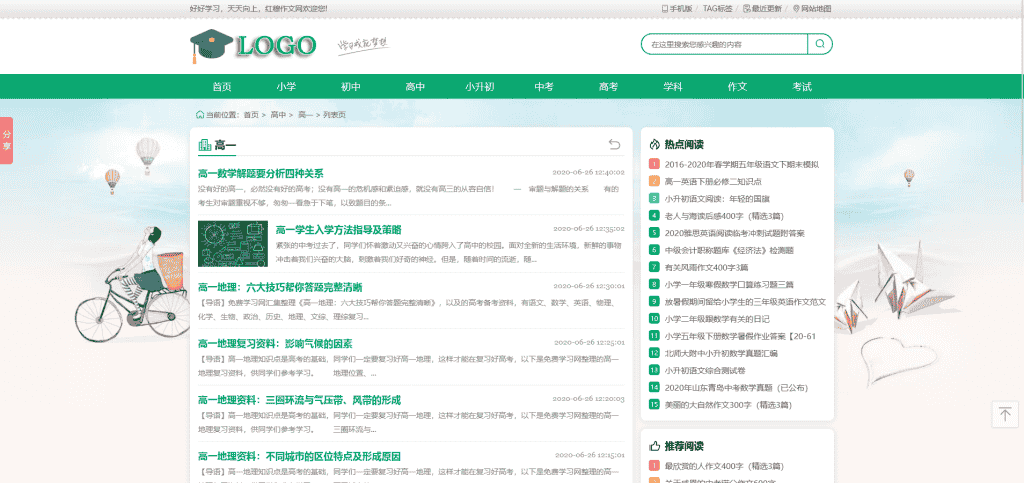The image size is (1024, 483).
Task: Click the red 分享 share side tab
Action: tap(6, 139)
